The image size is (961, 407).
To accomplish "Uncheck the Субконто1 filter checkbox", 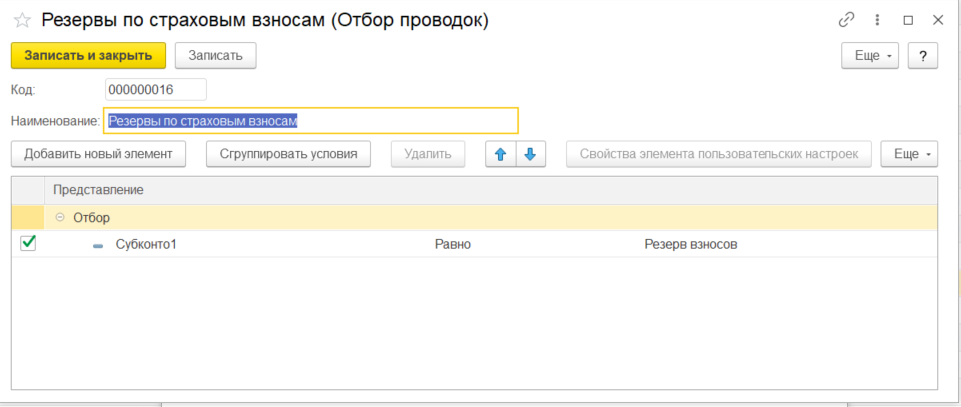I will pyautogui.click(x=28, y=243).
